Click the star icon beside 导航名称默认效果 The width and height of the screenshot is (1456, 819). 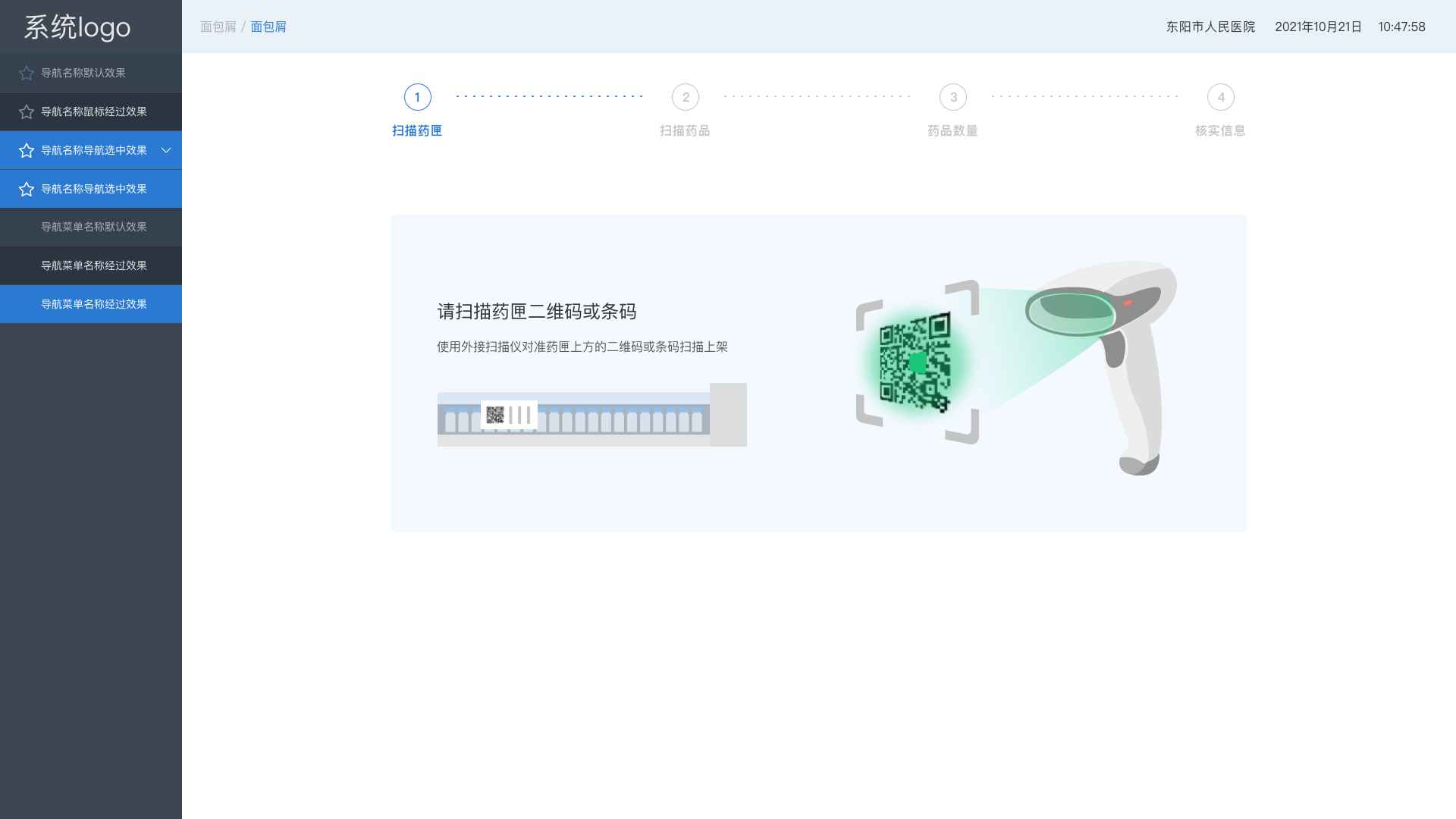[25, 72]
